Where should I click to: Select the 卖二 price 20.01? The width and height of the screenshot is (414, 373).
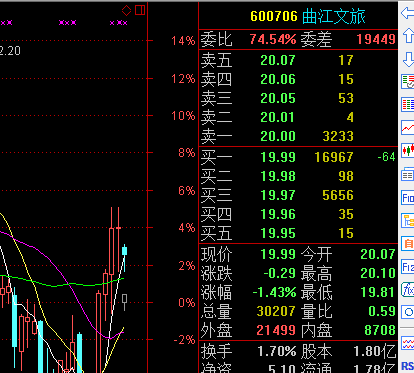click(278, 117)
